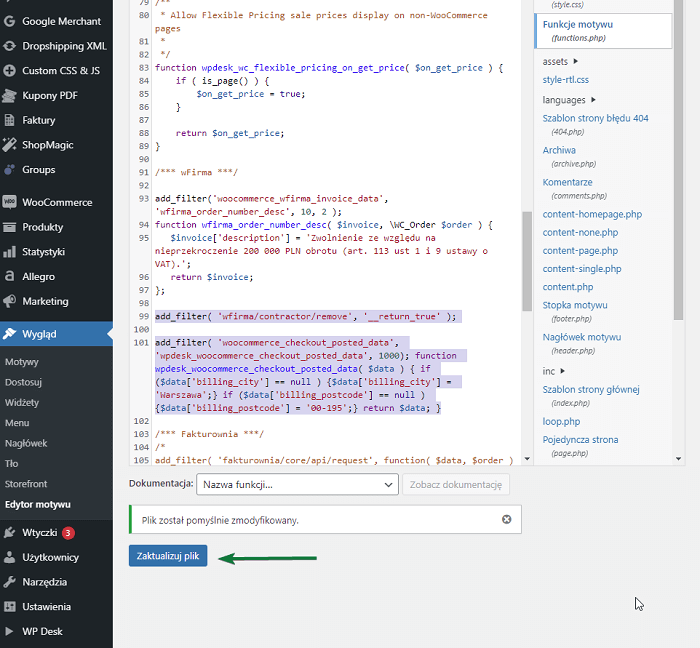The image size is (700, 648).
Task: Open content.php file
Action: [567, 287]
